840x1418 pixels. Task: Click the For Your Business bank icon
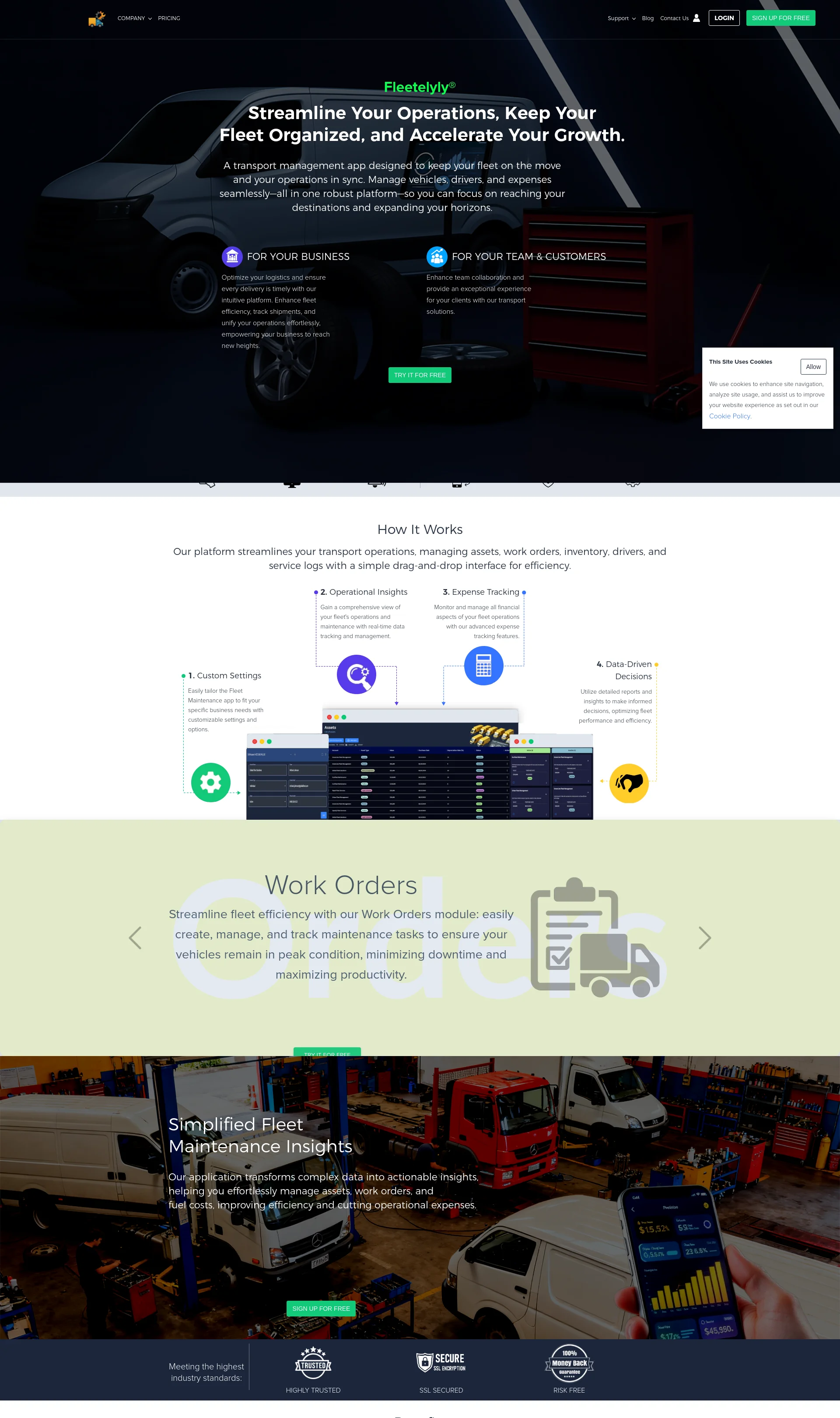click(232, 257)
